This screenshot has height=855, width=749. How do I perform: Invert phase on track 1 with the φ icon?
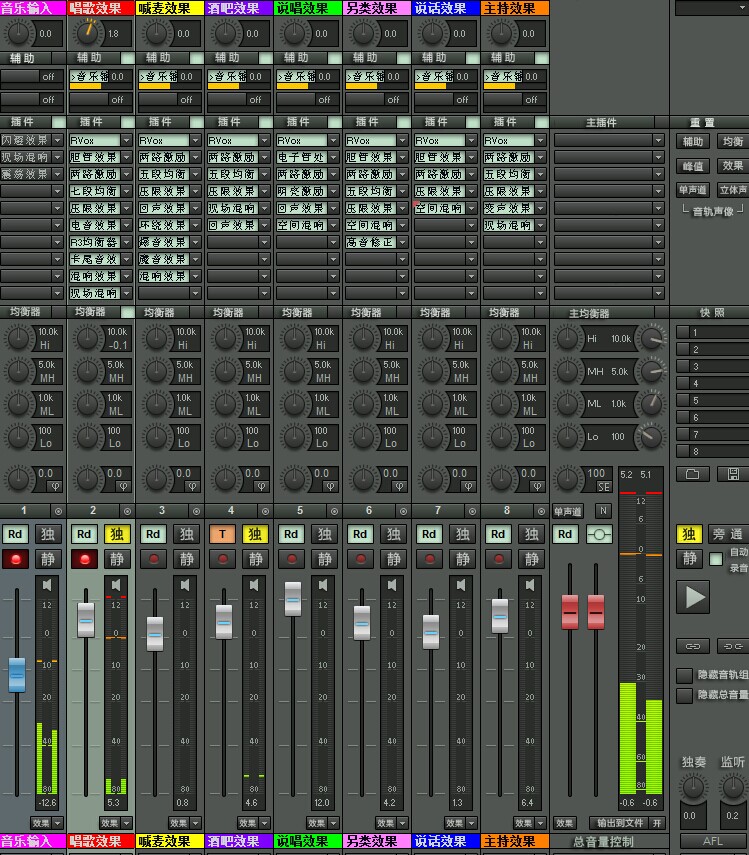coord(55,486)
